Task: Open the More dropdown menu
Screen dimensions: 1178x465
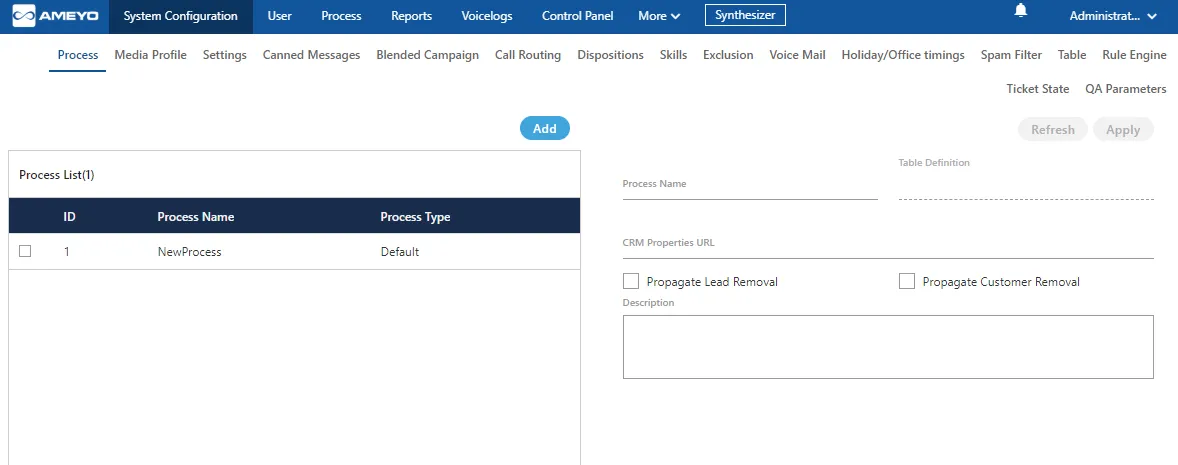Action: coord(659,16)
